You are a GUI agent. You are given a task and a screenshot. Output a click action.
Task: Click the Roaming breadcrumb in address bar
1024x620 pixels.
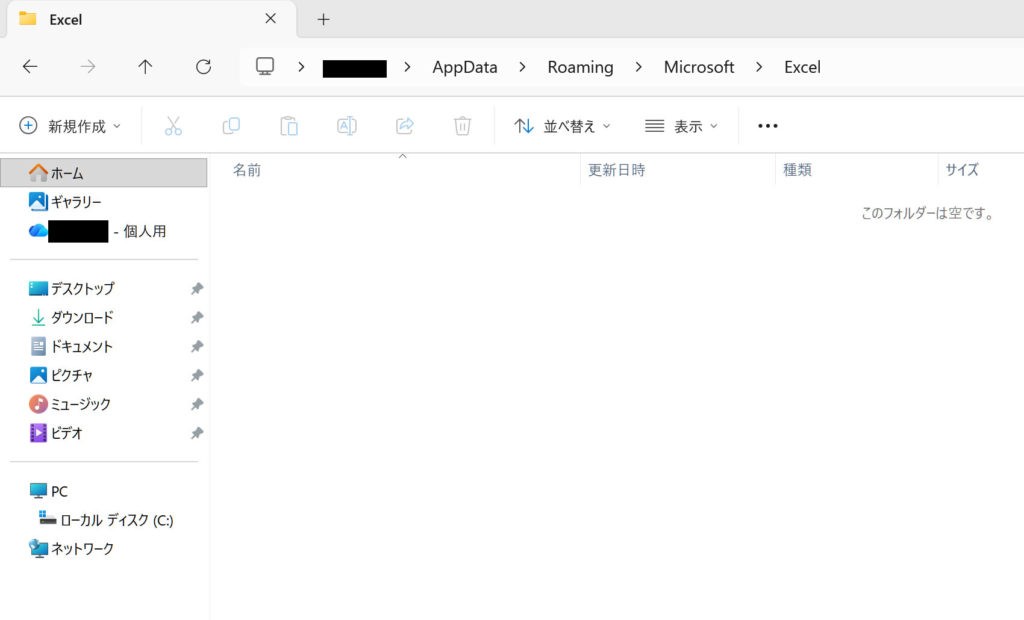[580, 67]
